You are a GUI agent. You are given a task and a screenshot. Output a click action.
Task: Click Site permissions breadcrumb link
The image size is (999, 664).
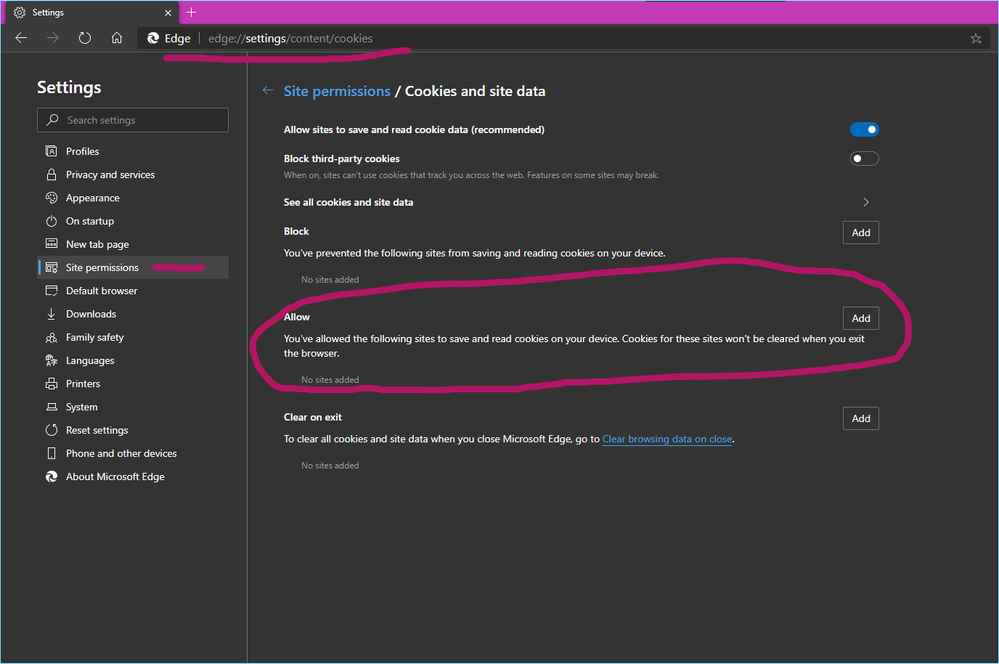point(337,91)
